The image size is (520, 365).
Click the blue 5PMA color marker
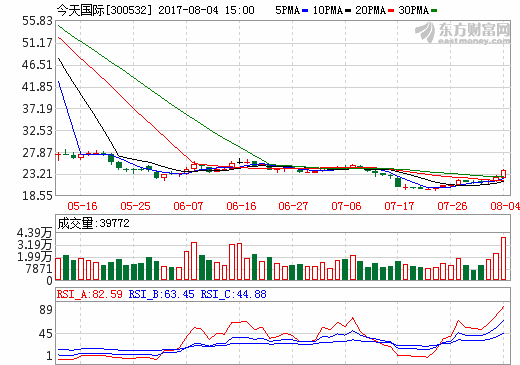pos(305,11)
